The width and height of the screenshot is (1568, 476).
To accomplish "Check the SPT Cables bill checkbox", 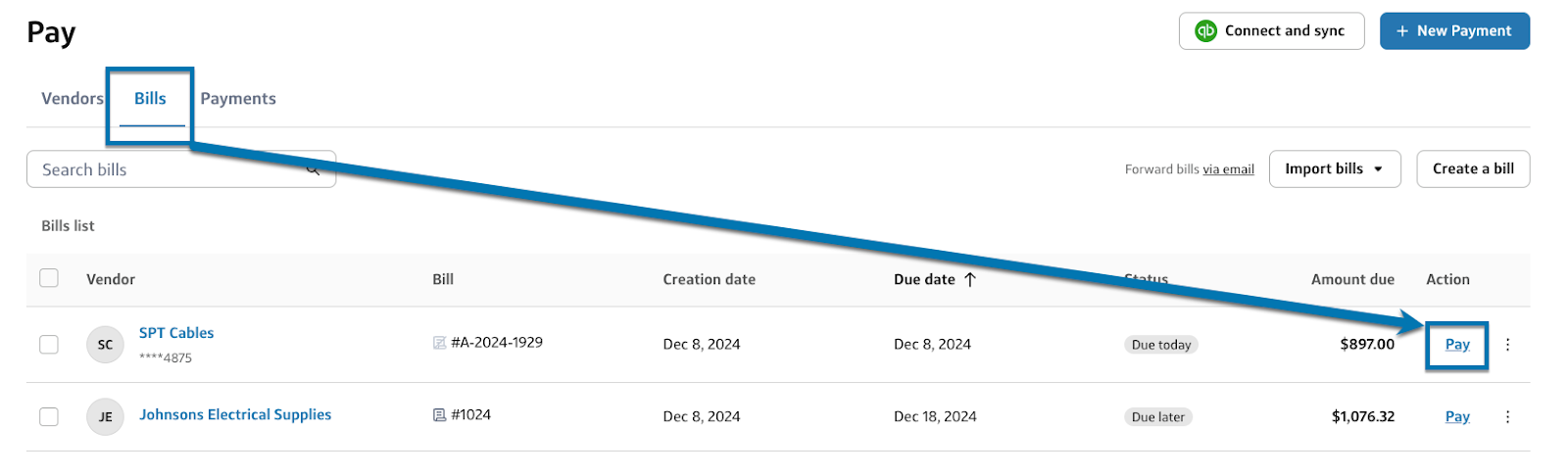I will coord(49,345).
